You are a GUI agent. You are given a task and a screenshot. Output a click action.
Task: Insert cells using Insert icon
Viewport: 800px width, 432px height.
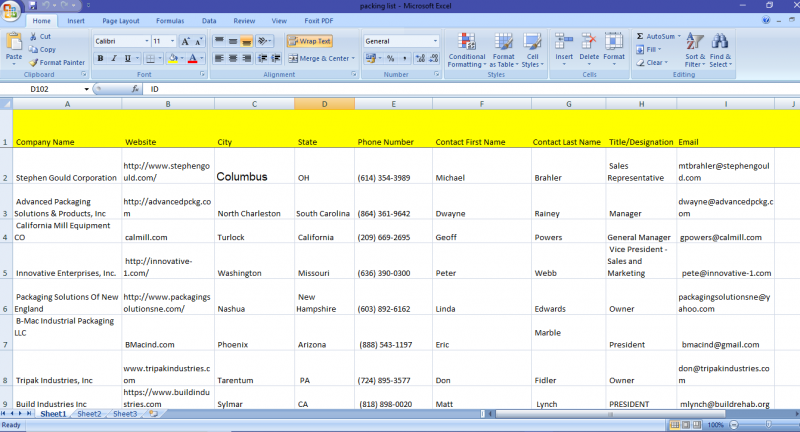(x=564, y=41)
